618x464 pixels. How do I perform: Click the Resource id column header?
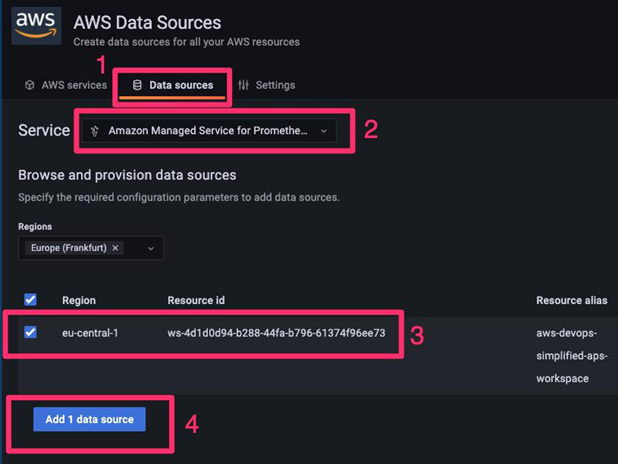coord(196,300)
